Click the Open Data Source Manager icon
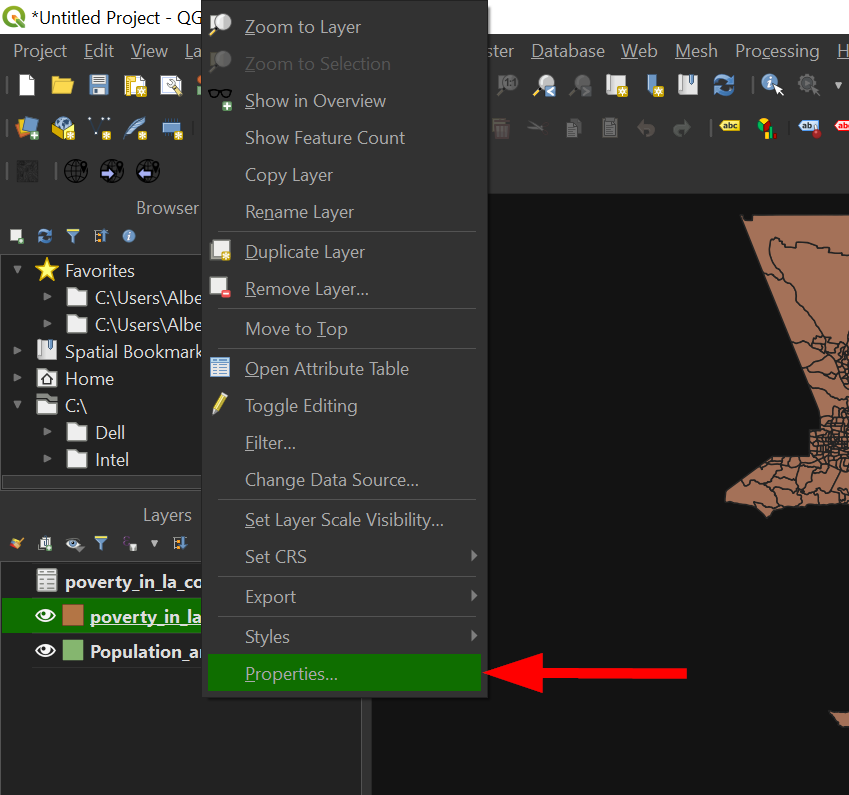Screen dimensions: 849x795 click(x=27, y=128)
